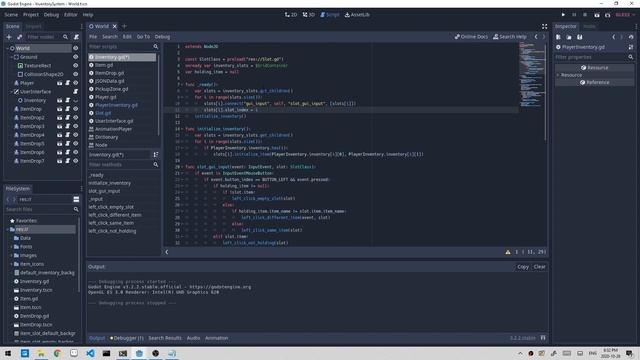Open the script icon on UserInterface node
The width and height of the screenshot is (640, 360).
coord(76,91)
